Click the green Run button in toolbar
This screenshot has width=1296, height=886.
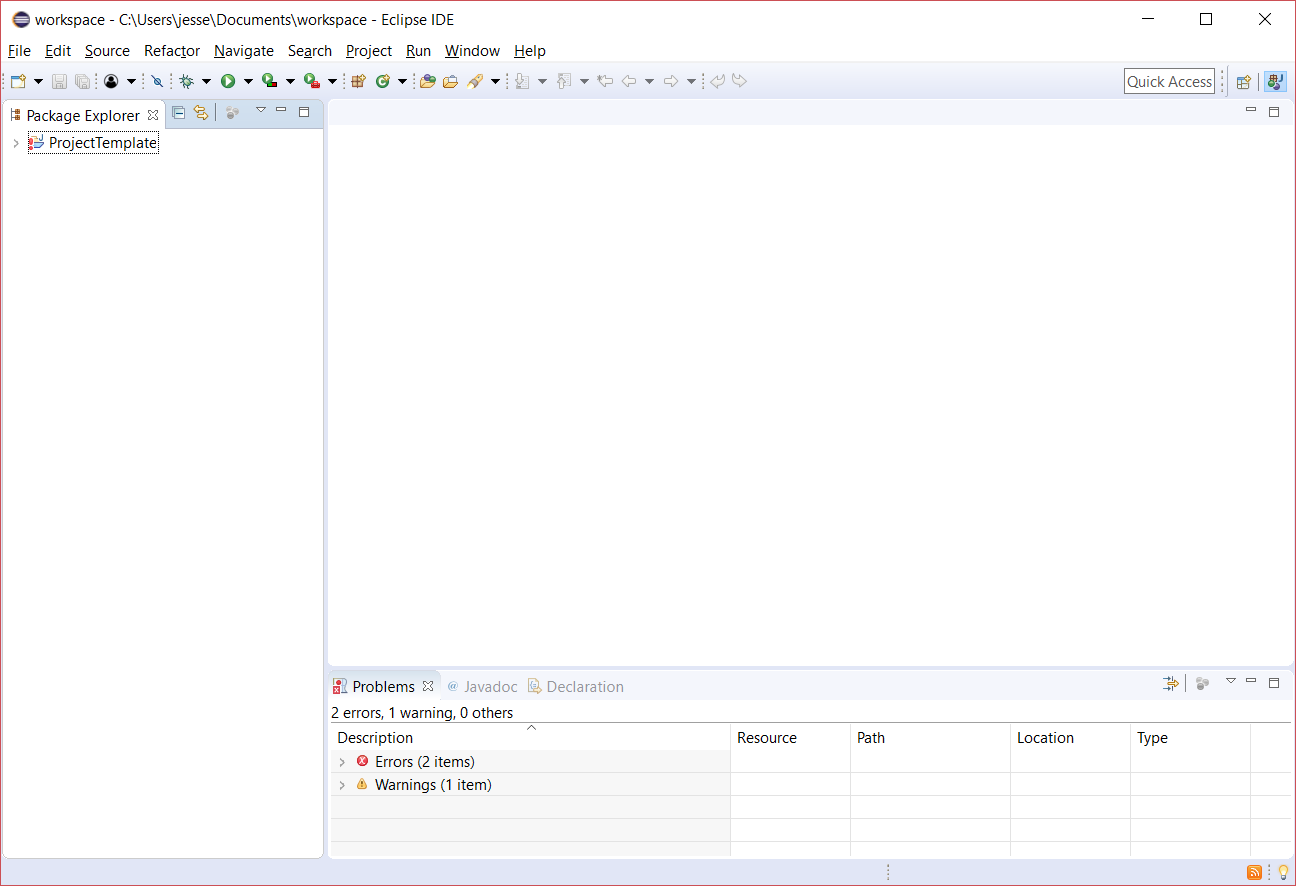(228, 81)
